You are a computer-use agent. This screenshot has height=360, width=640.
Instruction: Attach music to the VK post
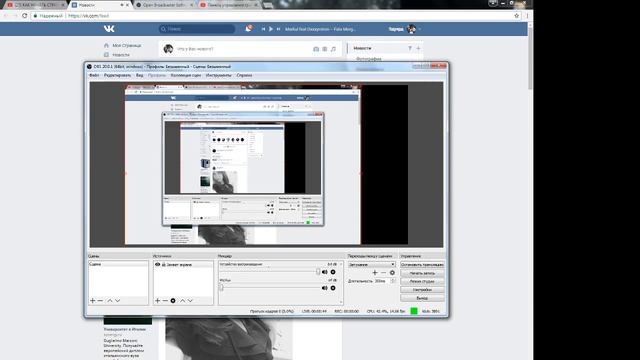(x=333, y=49)
